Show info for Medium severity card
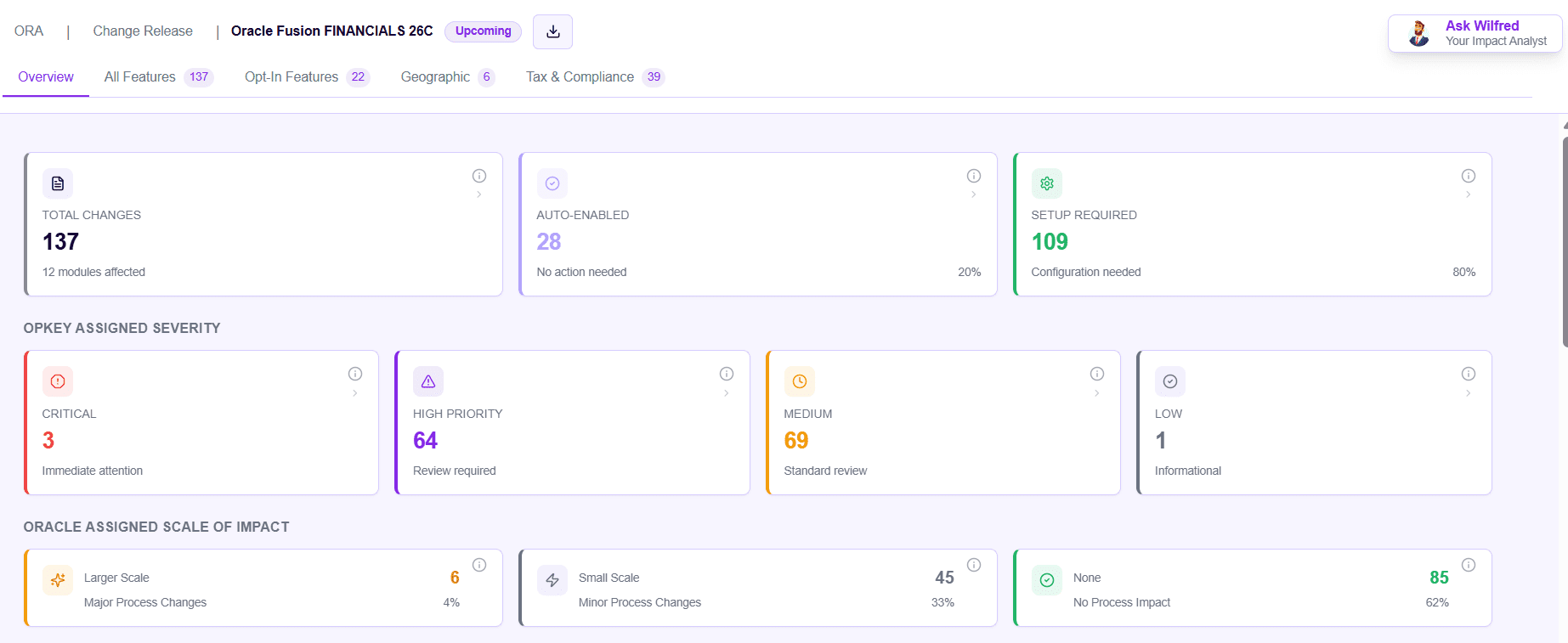The height and width of the screenshot is (643, 1568). [1097, 374]
